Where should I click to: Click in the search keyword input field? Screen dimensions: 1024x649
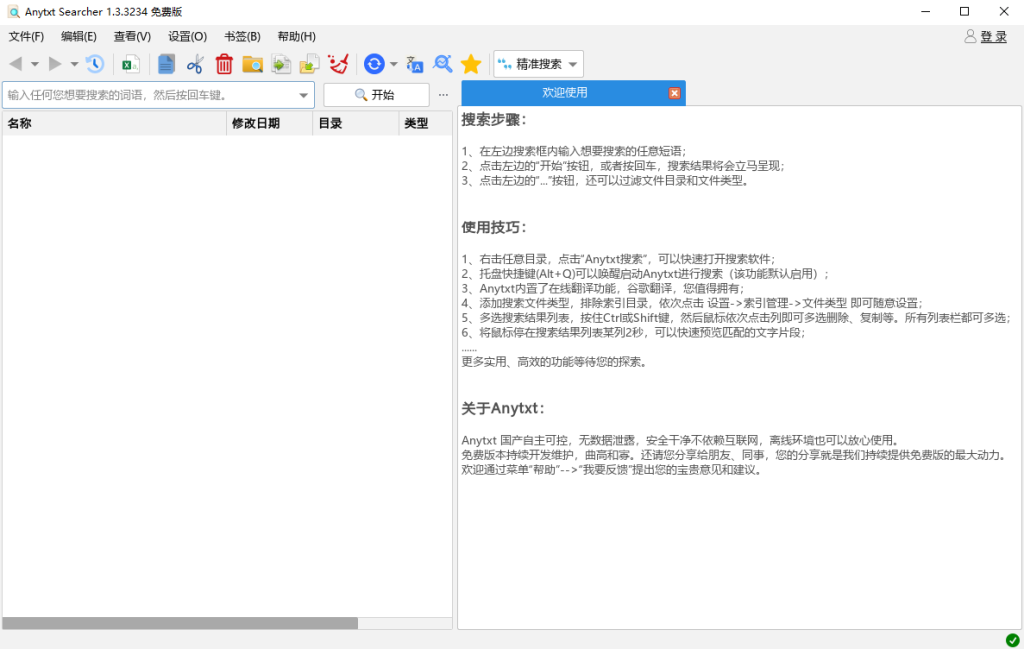(x=150, y=95)
